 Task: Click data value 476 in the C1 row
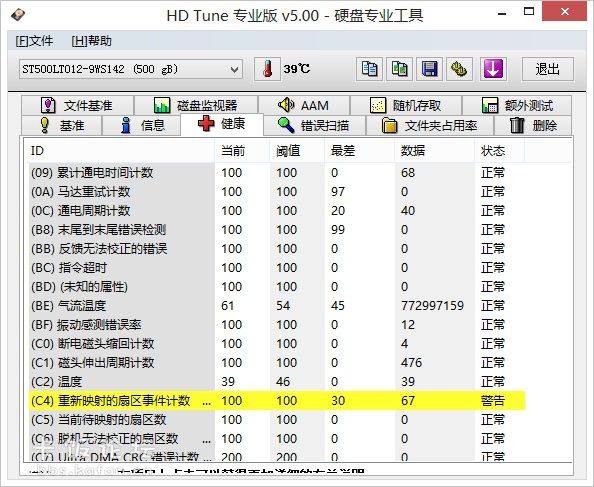411,363
